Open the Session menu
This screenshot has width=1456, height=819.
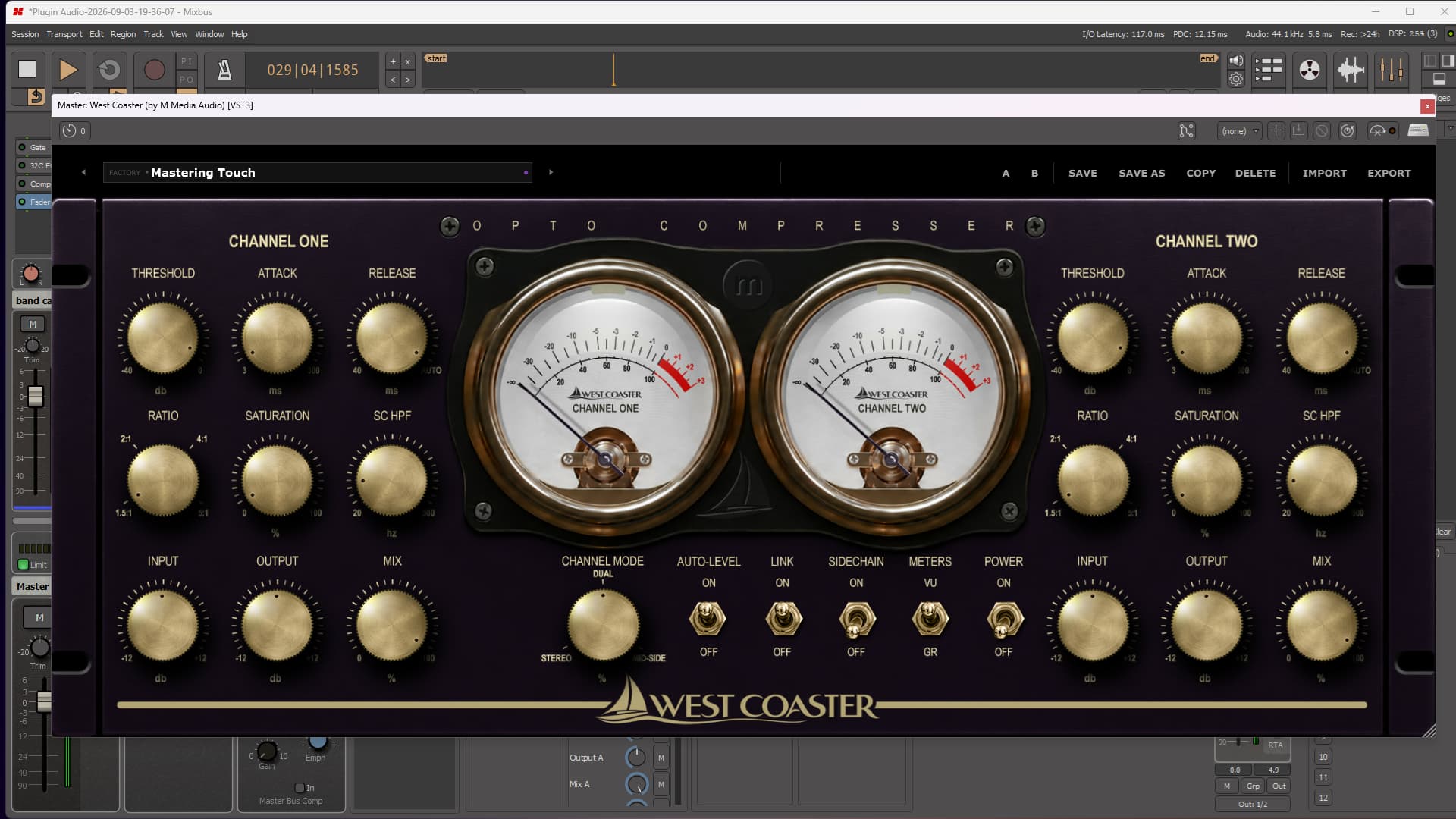(25, 34)
